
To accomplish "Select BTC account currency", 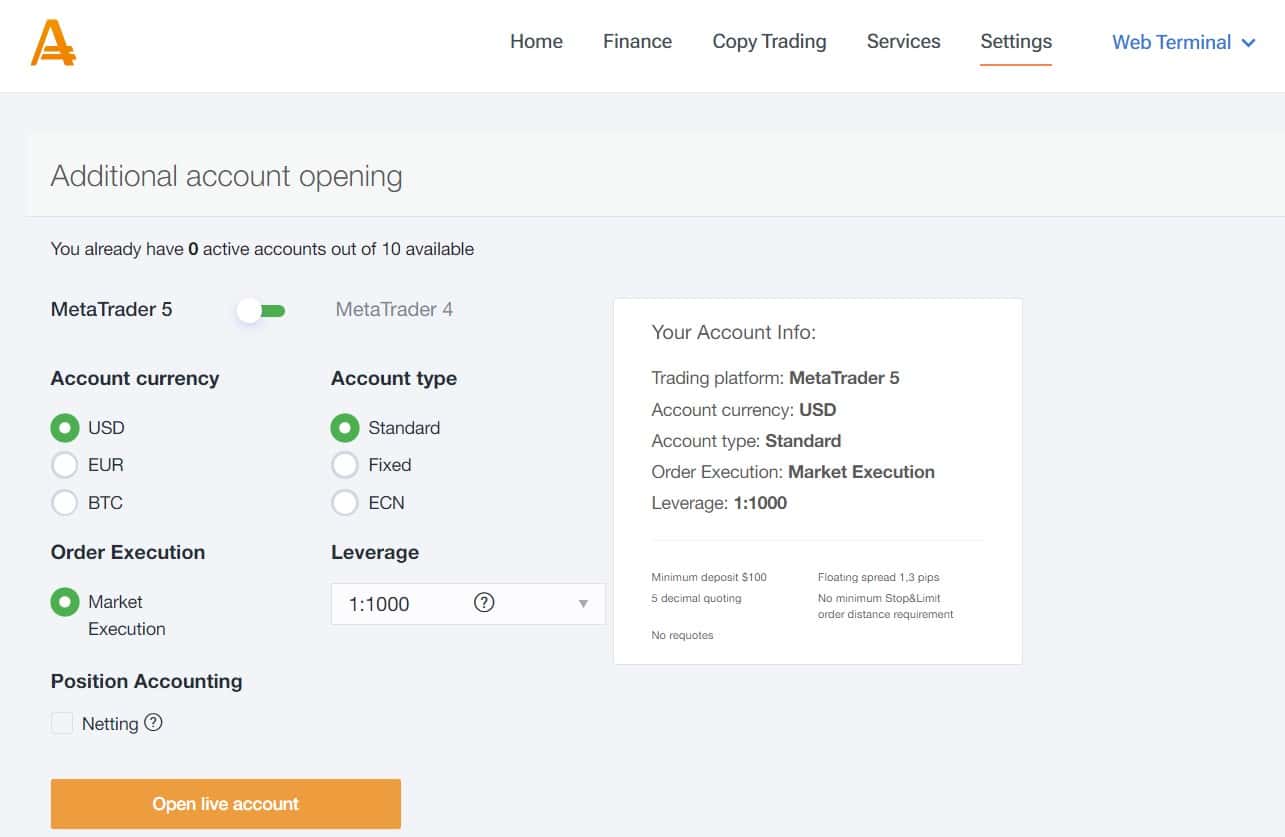I will 65,502.
